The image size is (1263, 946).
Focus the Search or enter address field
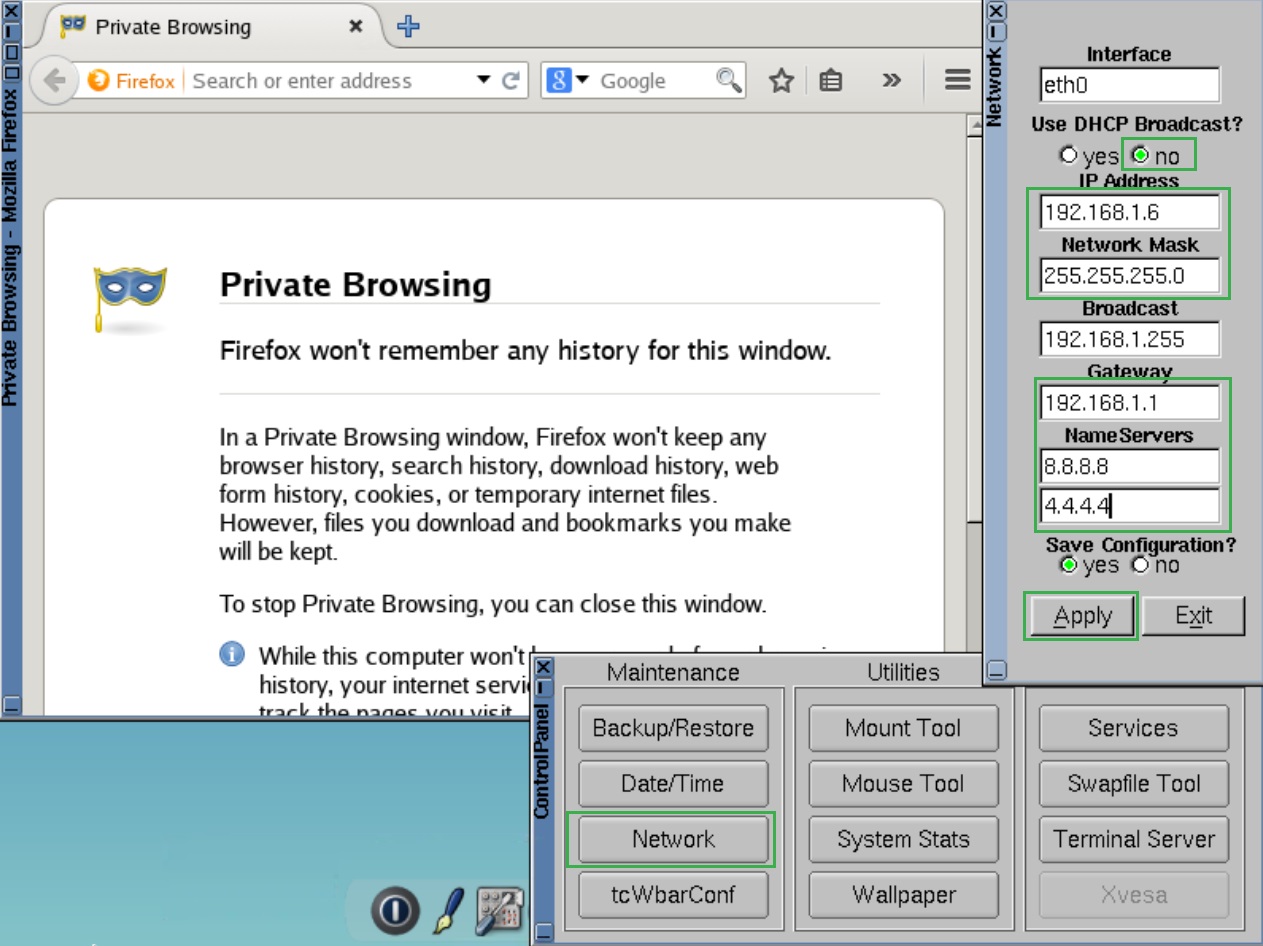pos(330,81)
